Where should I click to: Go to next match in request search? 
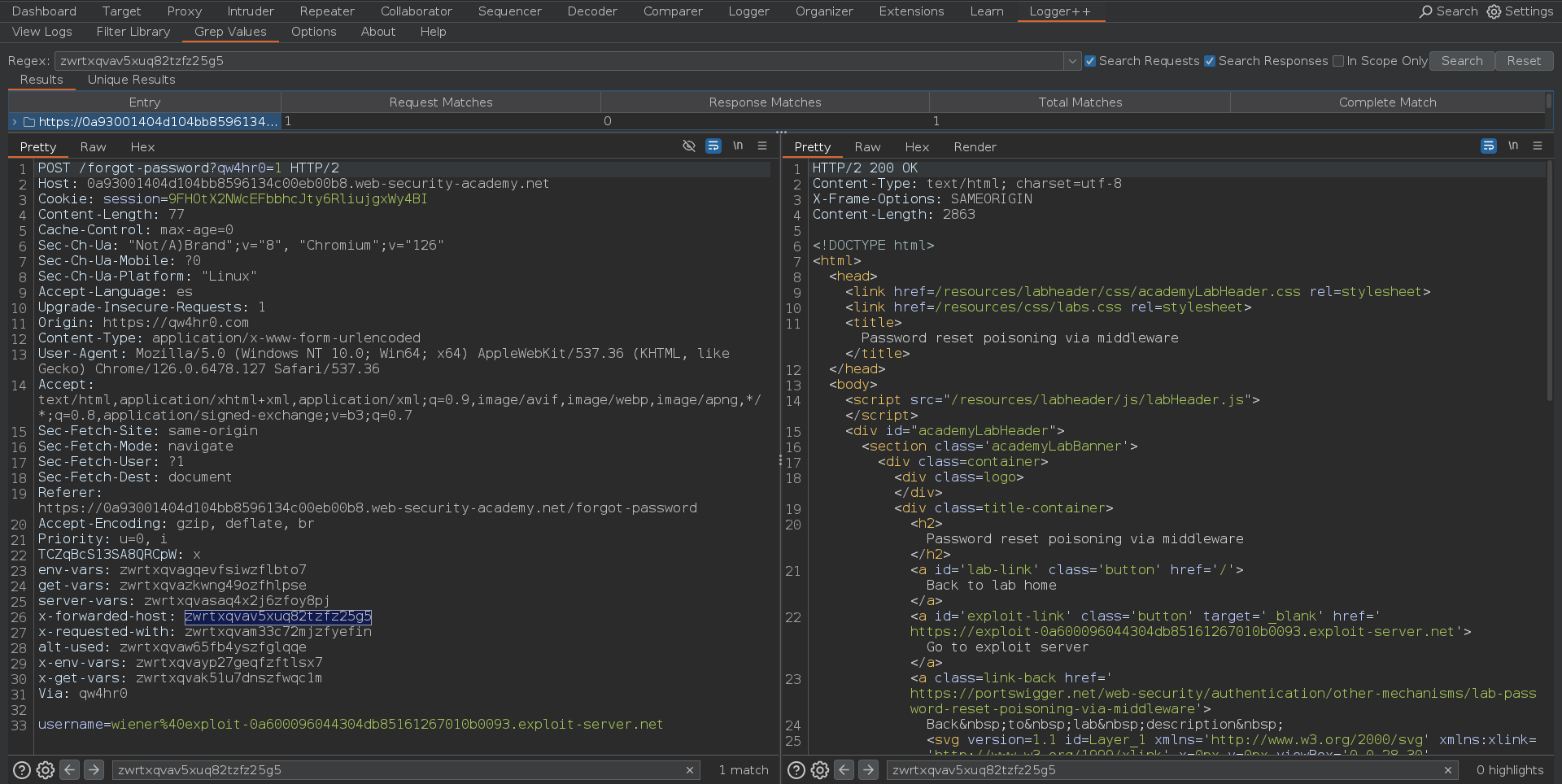coord(94,770)
